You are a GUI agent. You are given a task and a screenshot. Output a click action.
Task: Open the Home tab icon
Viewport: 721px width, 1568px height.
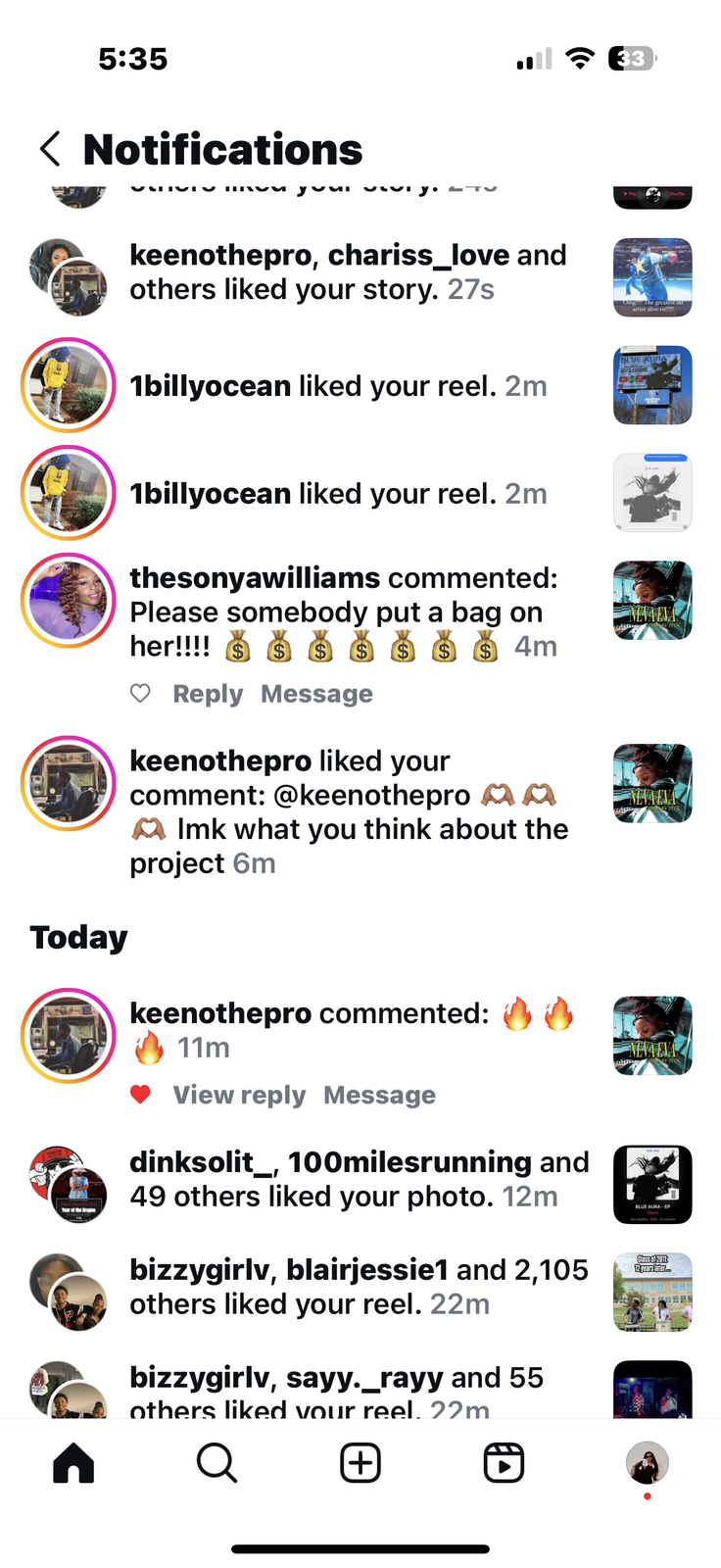73,1463
